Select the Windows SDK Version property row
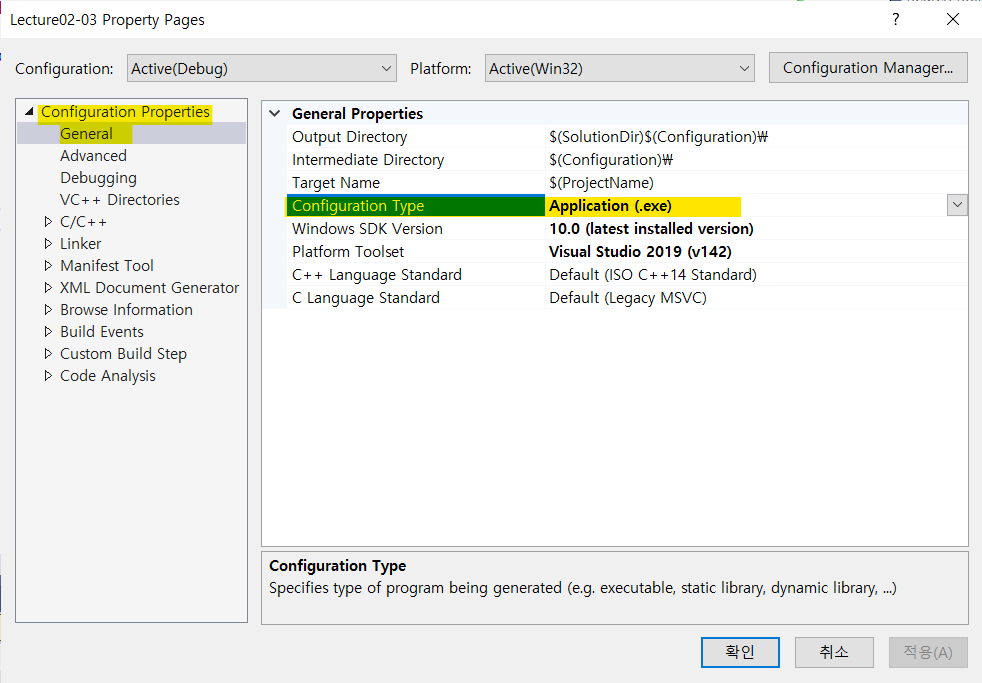 point(627,229)
